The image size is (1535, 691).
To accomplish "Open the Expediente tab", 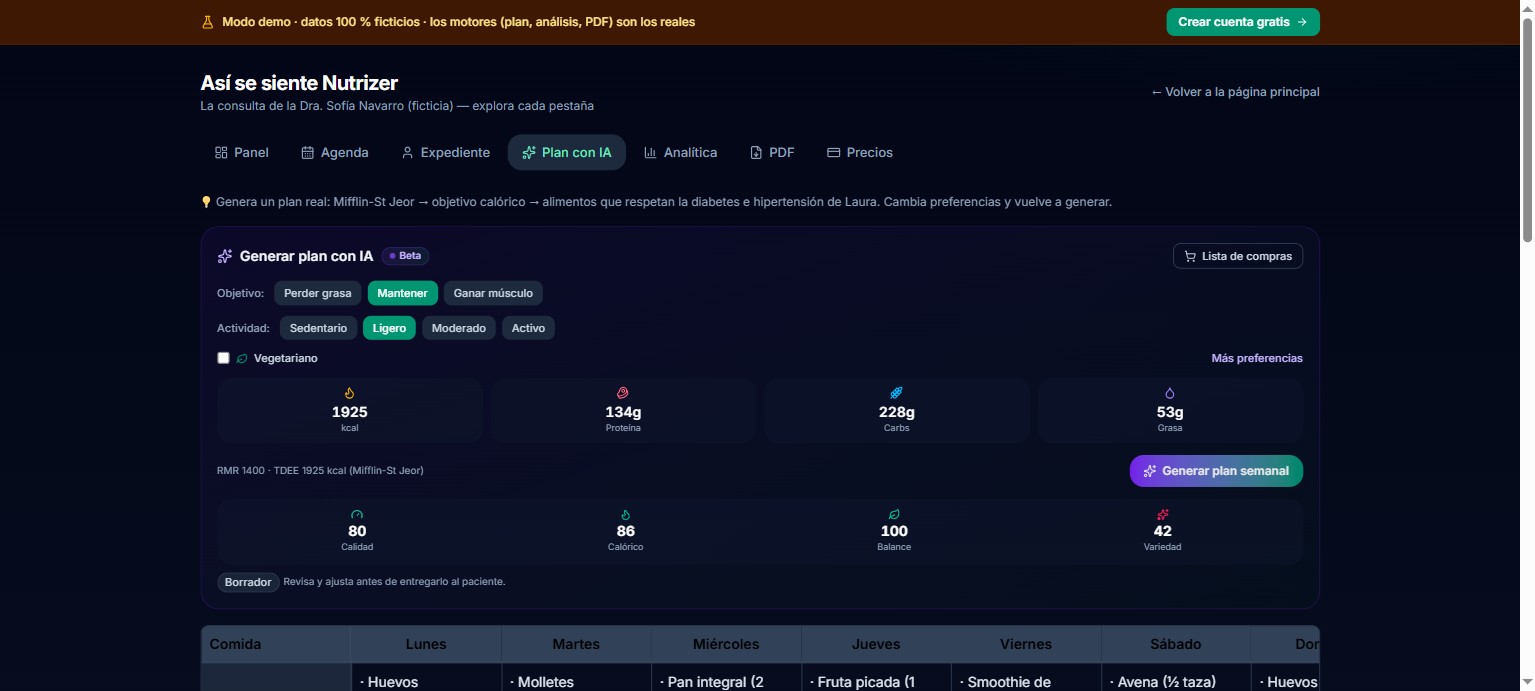I will (x=445, y=153).
